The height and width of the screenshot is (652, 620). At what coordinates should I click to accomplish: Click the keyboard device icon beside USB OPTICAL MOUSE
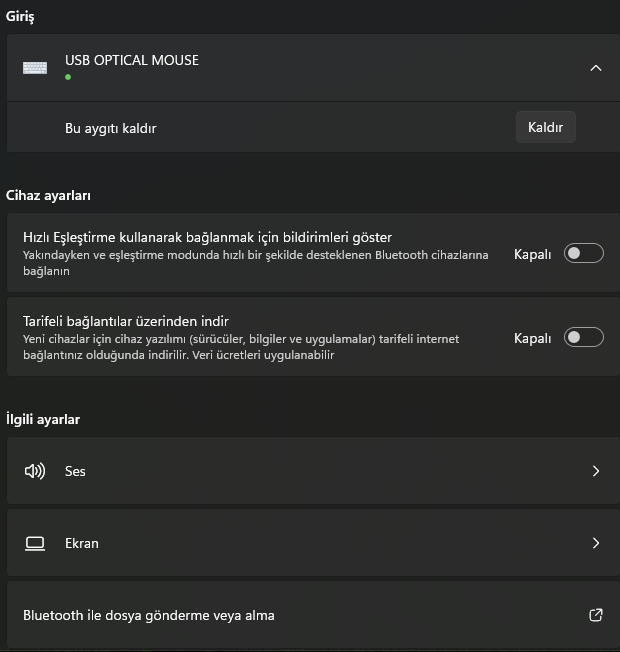35,68
